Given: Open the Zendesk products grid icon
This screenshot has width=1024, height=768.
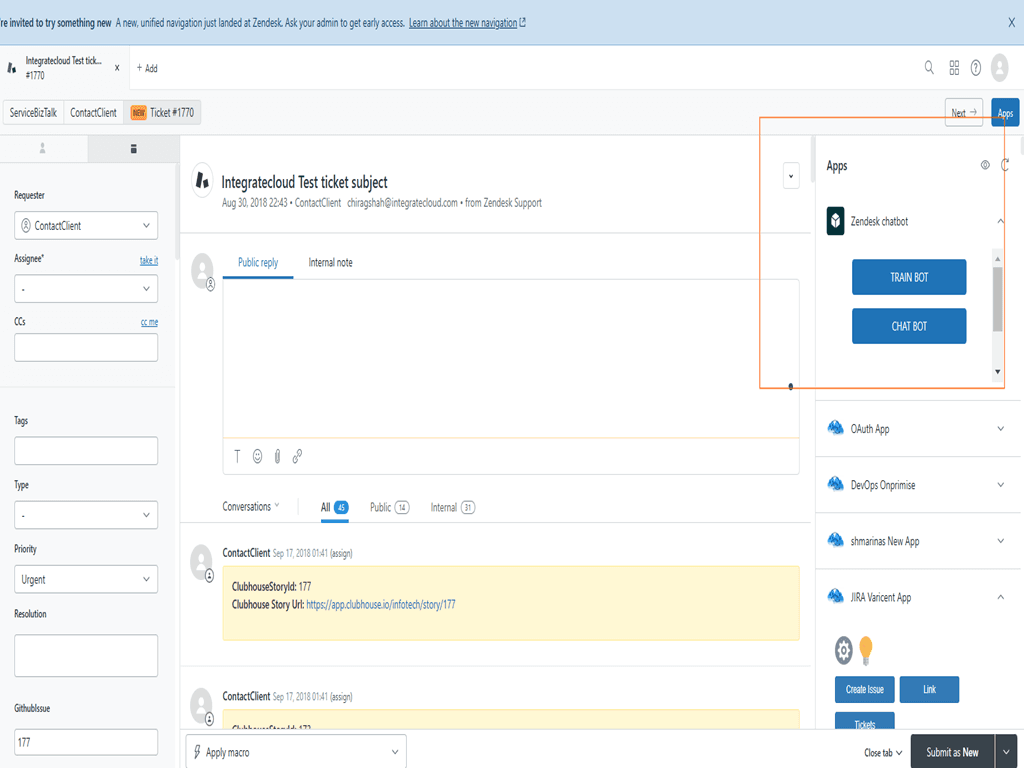Looking at the screenshot, I should (x=954, y=68).
